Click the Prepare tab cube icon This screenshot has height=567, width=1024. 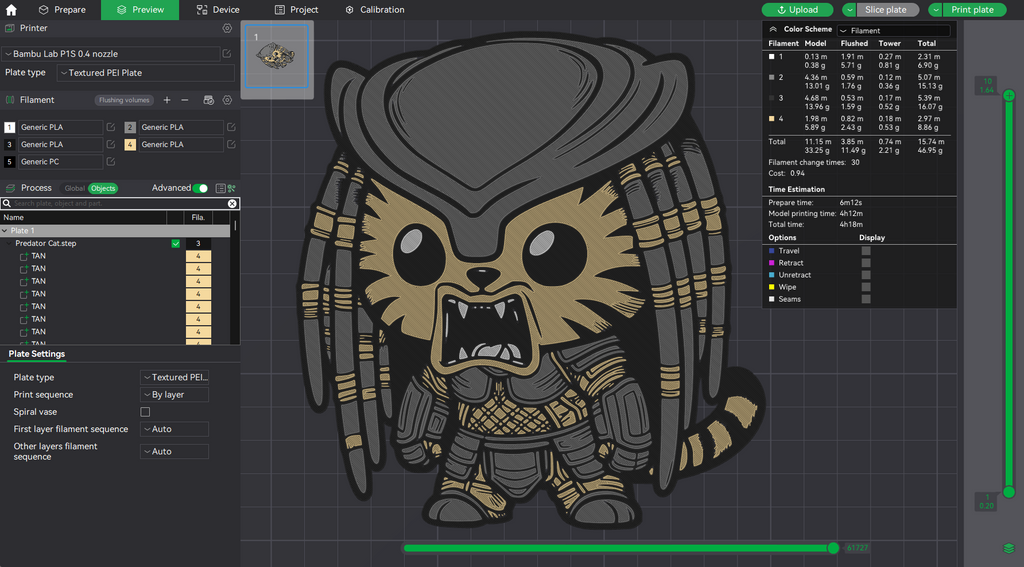44,10
